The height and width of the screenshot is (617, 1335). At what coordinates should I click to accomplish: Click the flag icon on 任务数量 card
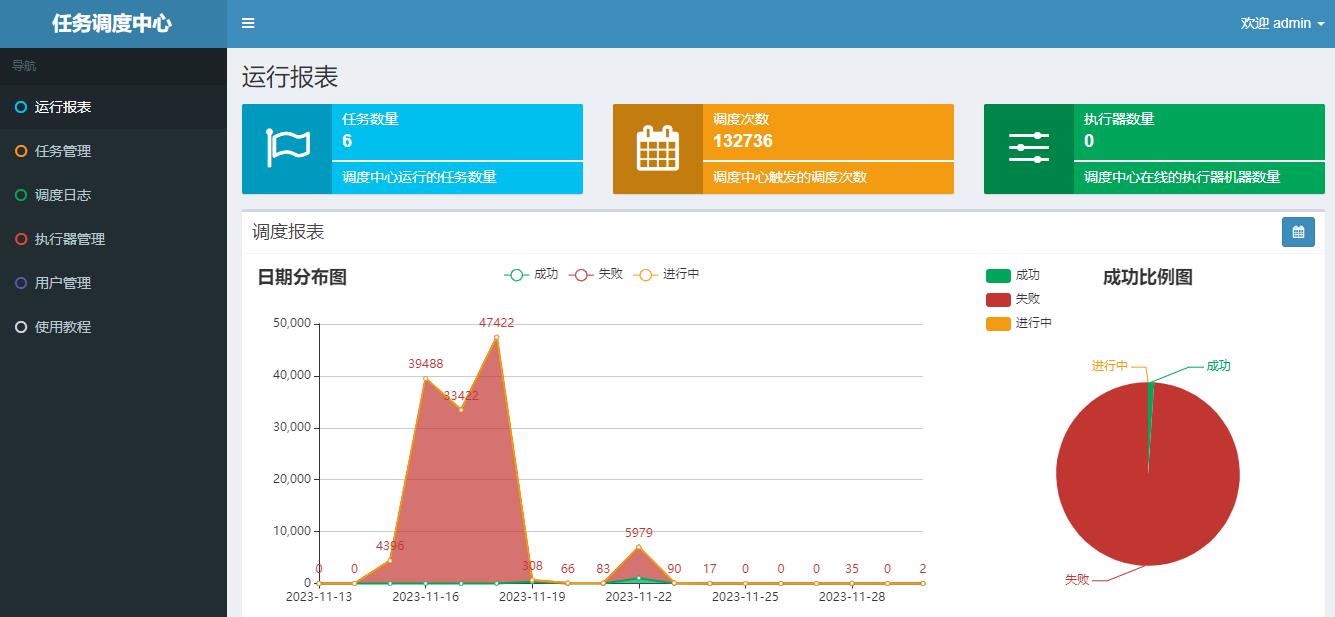pyautogui.click(x=287, y=149)
